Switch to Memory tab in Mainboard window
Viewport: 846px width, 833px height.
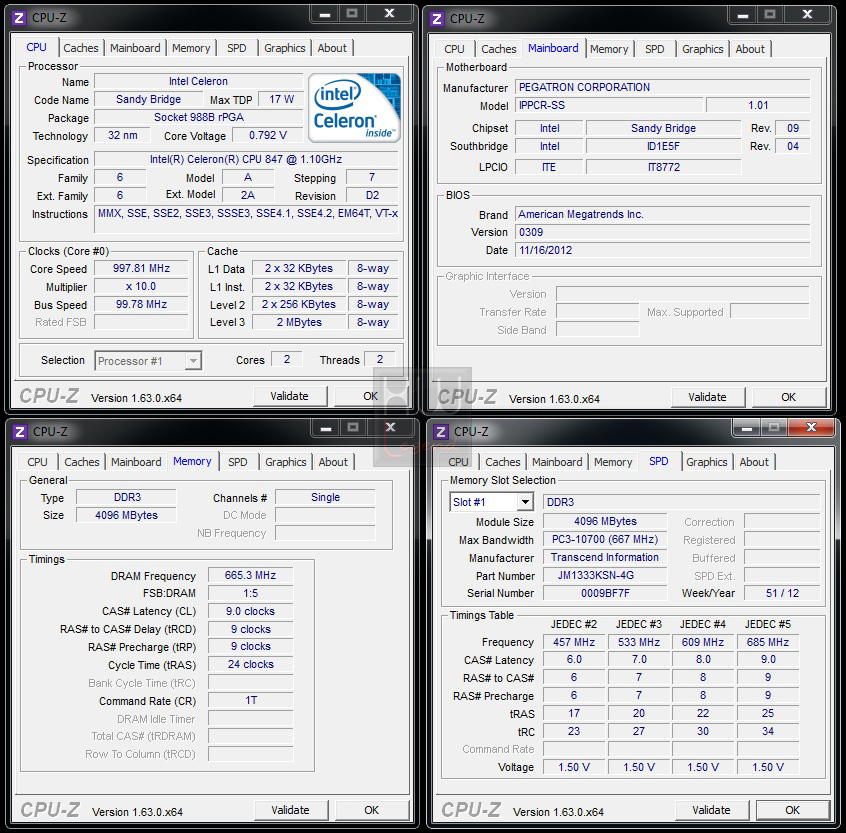(x=609, y=49)
